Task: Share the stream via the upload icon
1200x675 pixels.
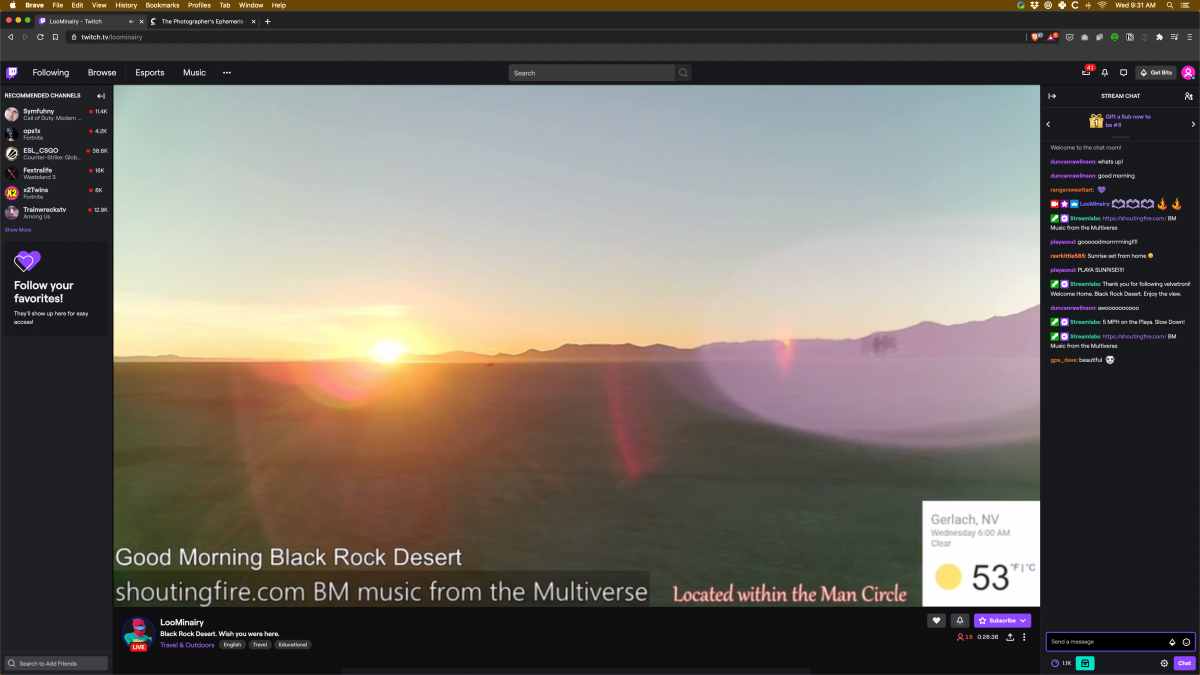Action: [1010, 637]
